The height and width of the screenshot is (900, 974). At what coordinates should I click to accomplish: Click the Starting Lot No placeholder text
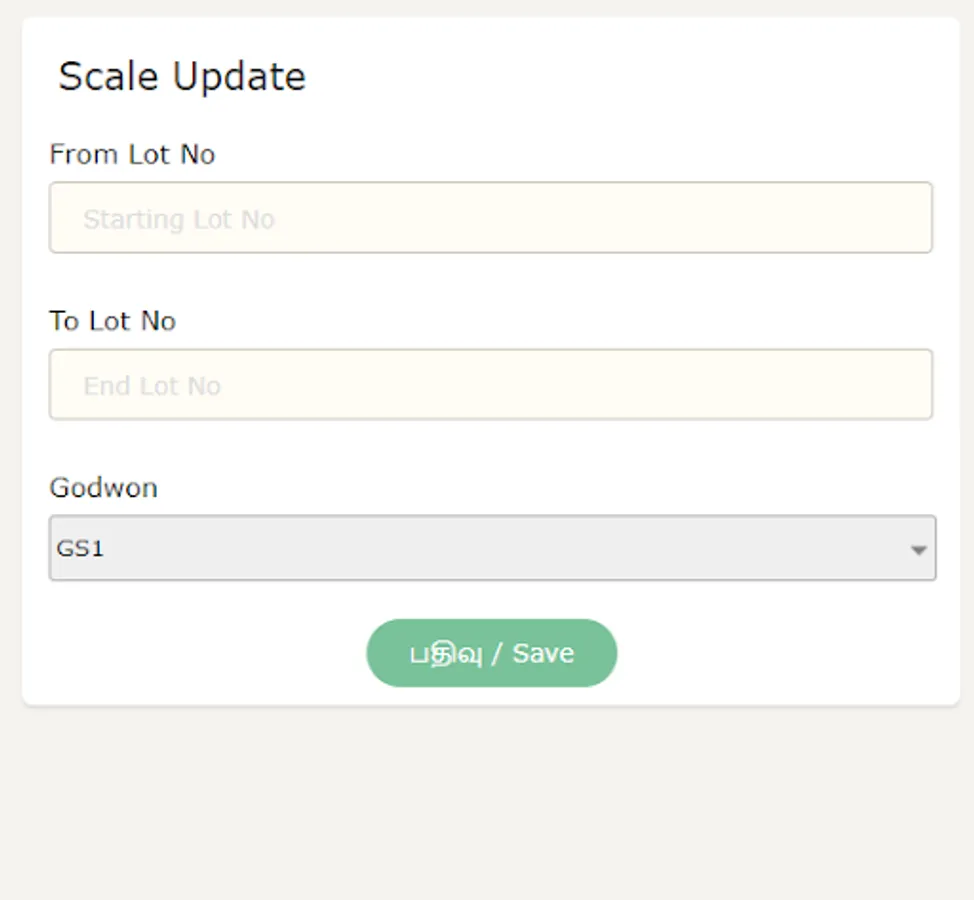pyautogui.click(x=179, y=219)
